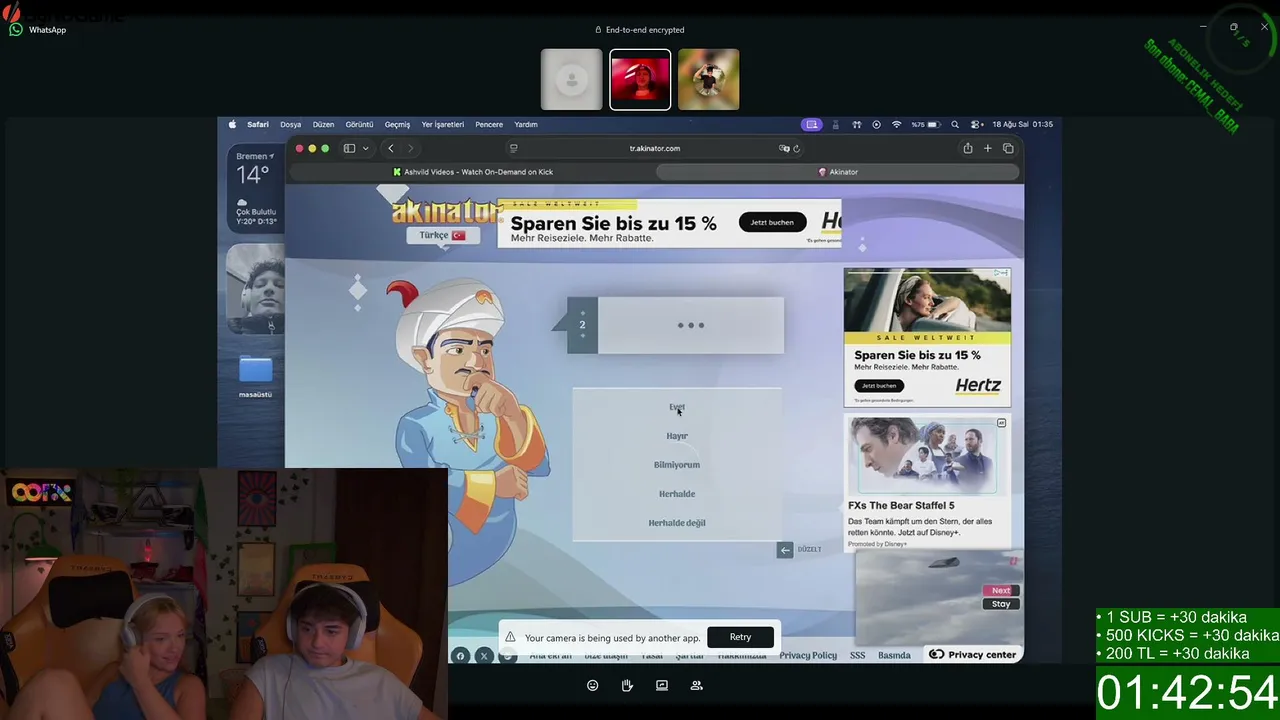Click the Akinator logo
This screenshot has width=1280, height=720.
pyautogui.click(x=446, y=211)
